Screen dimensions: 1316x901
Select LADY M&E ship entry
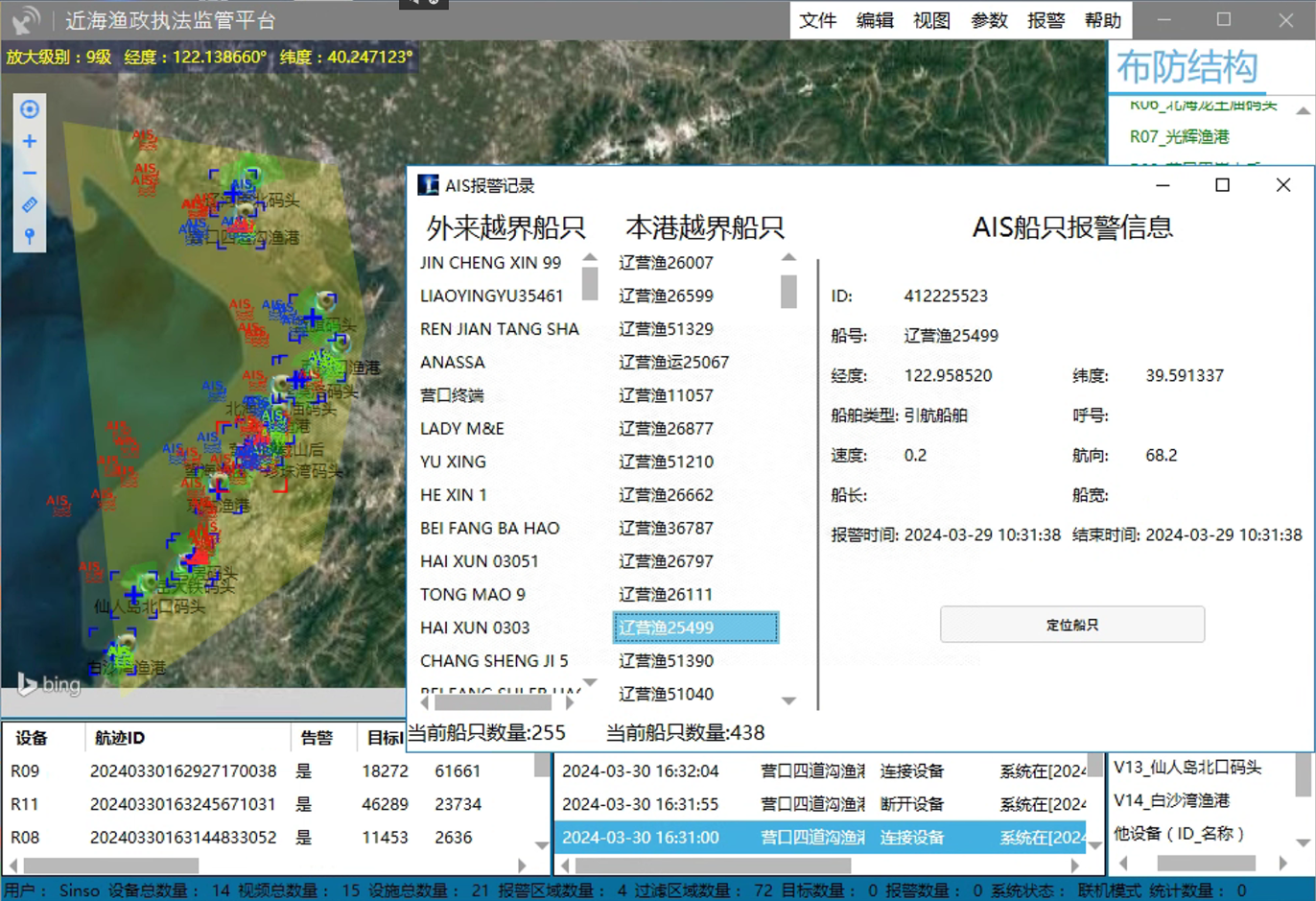(462, 429)
